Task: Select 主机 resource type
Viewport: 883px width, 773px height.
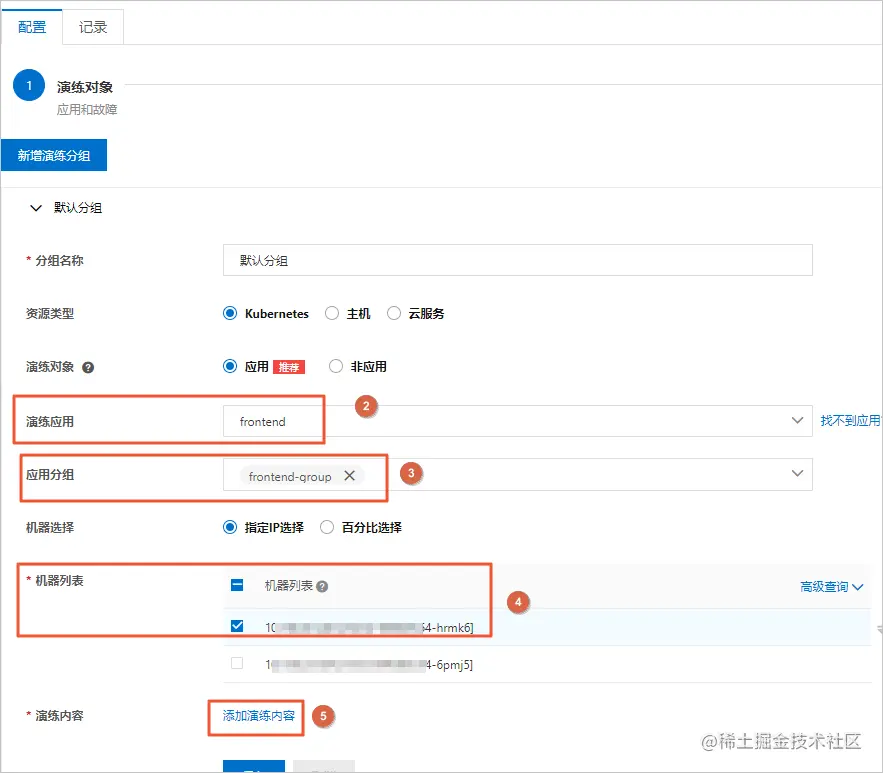Action: pos(332,313)
